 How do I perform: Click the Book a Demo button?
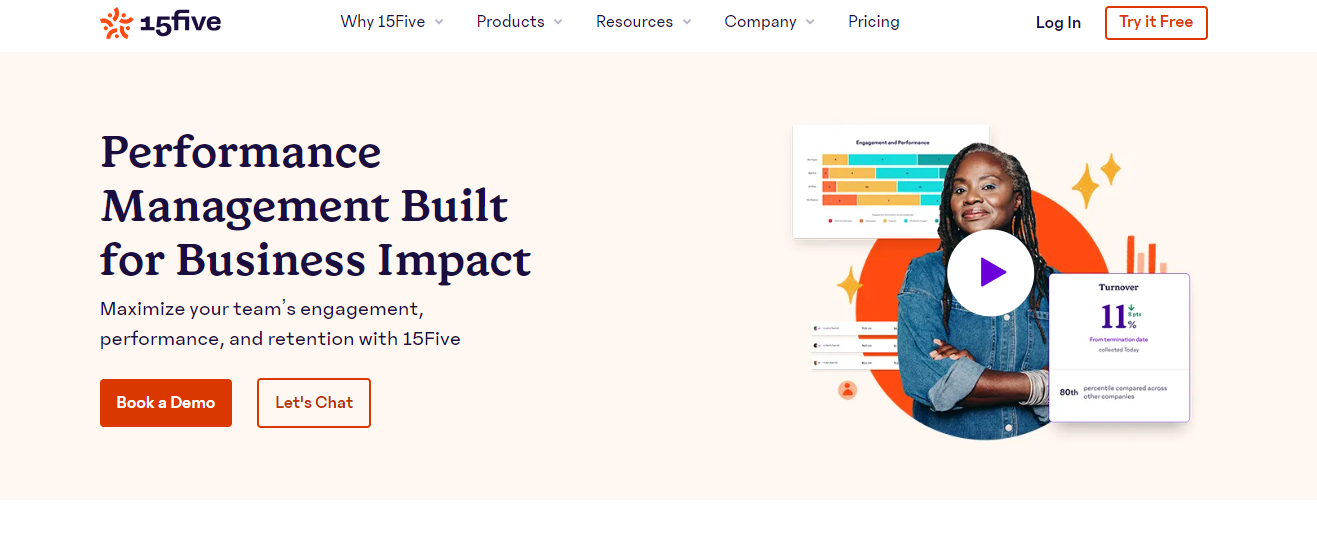tap(166, 403)
